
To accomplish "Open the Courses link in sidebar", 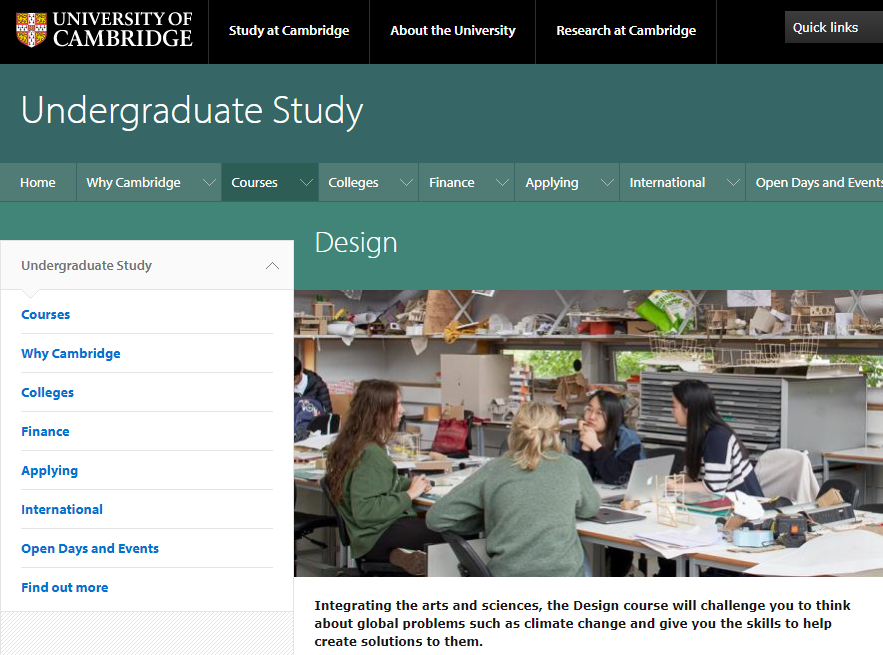I will pos(46,315).
